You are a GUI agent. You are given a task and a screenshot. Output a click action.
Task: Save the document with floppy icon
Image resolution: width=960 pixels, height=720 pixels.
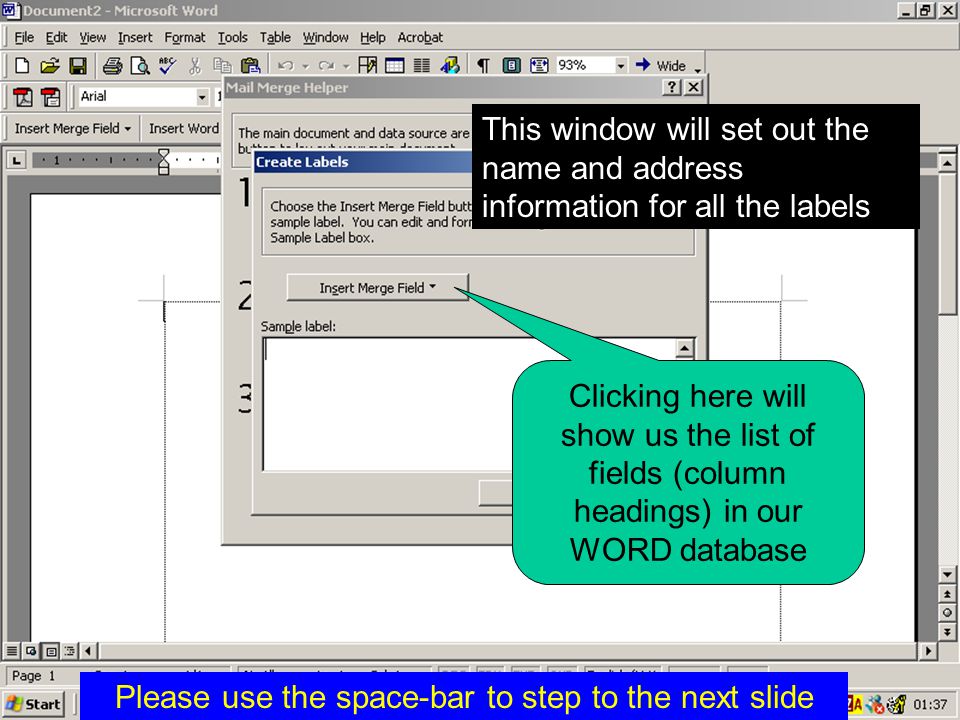point(78,66)
